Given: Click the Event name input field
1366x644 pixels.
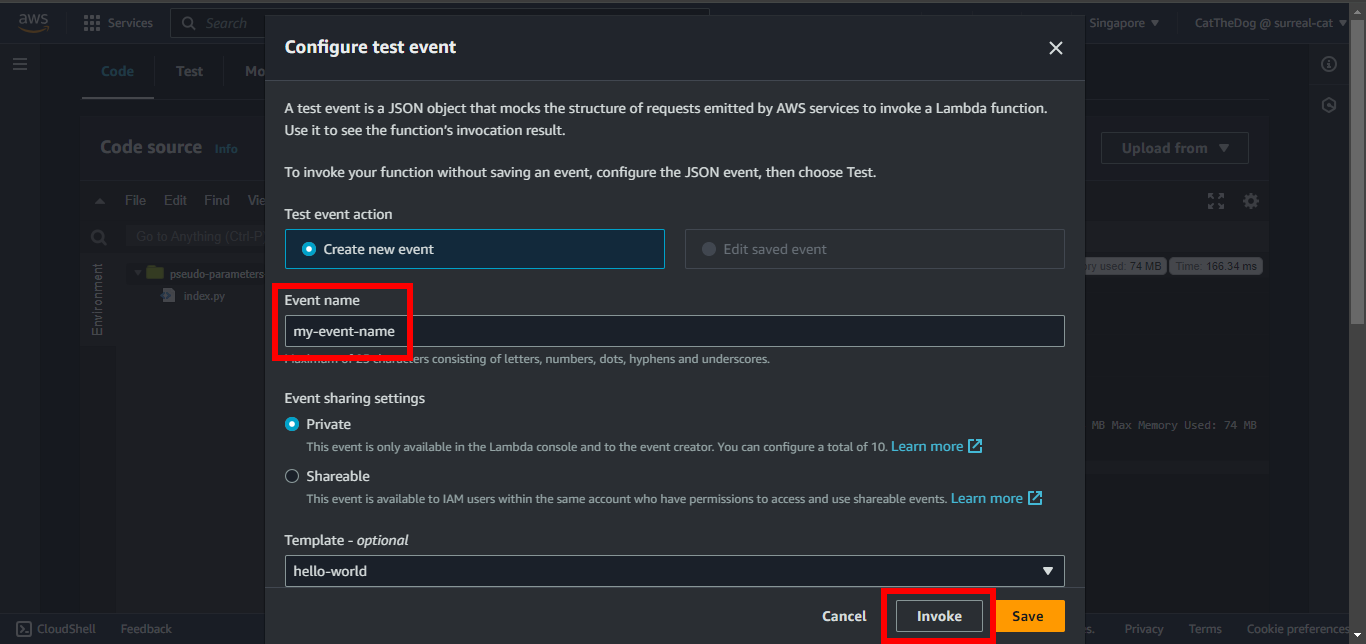Looking at the screenshot, I should (x=674, y=331).
